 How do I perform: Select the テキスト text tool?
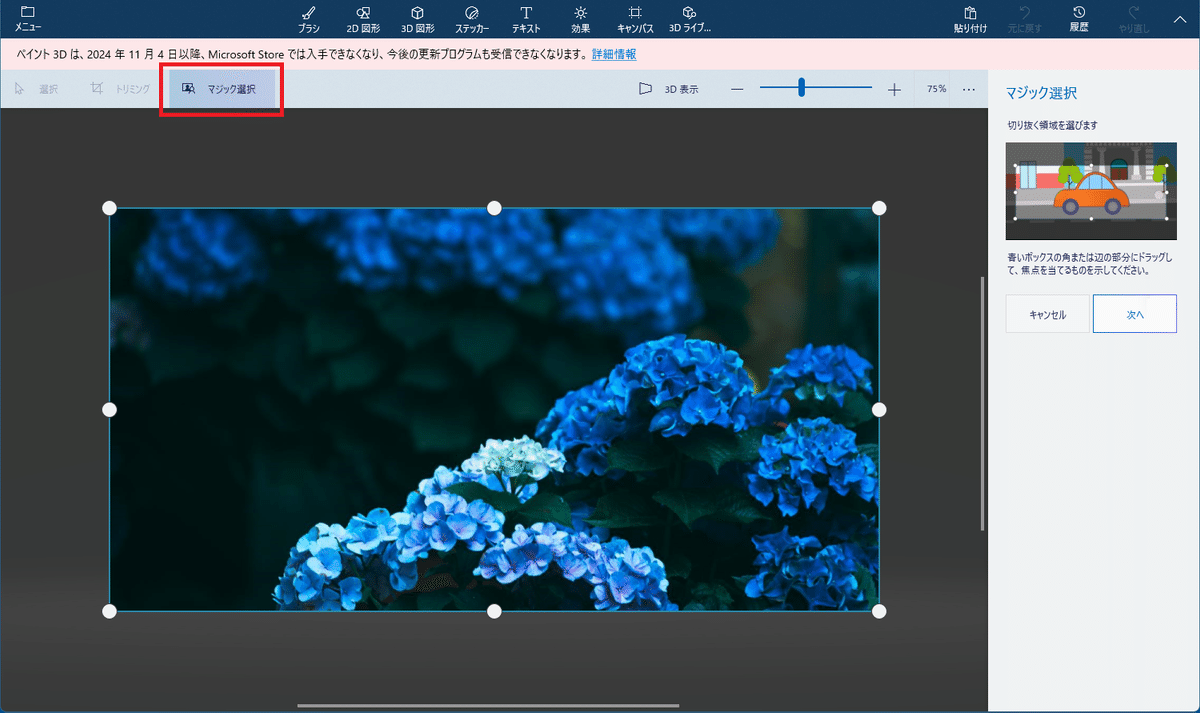tap(526, 18)
